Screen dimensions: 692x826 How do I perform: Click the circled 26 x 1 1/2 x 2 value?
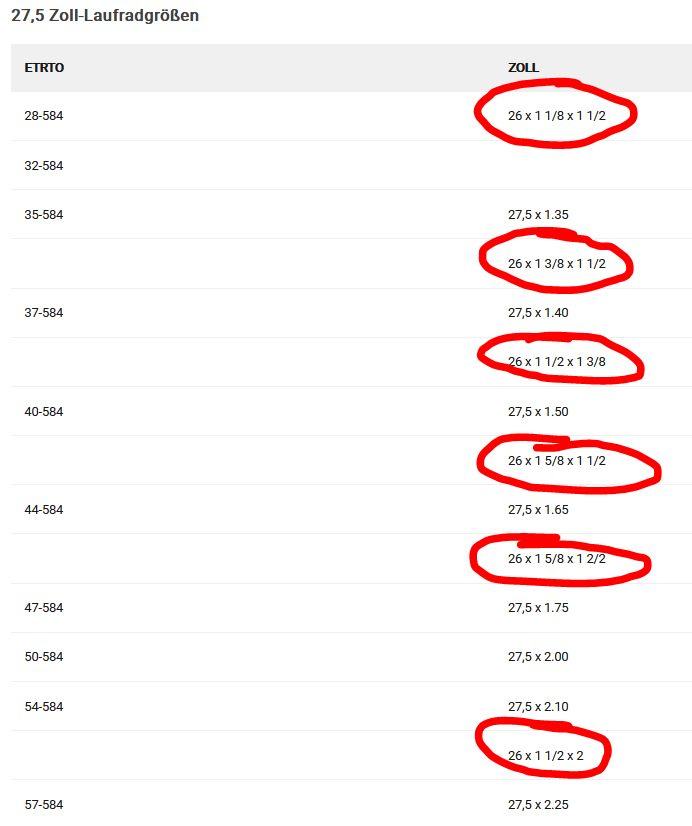pos(545,755)
